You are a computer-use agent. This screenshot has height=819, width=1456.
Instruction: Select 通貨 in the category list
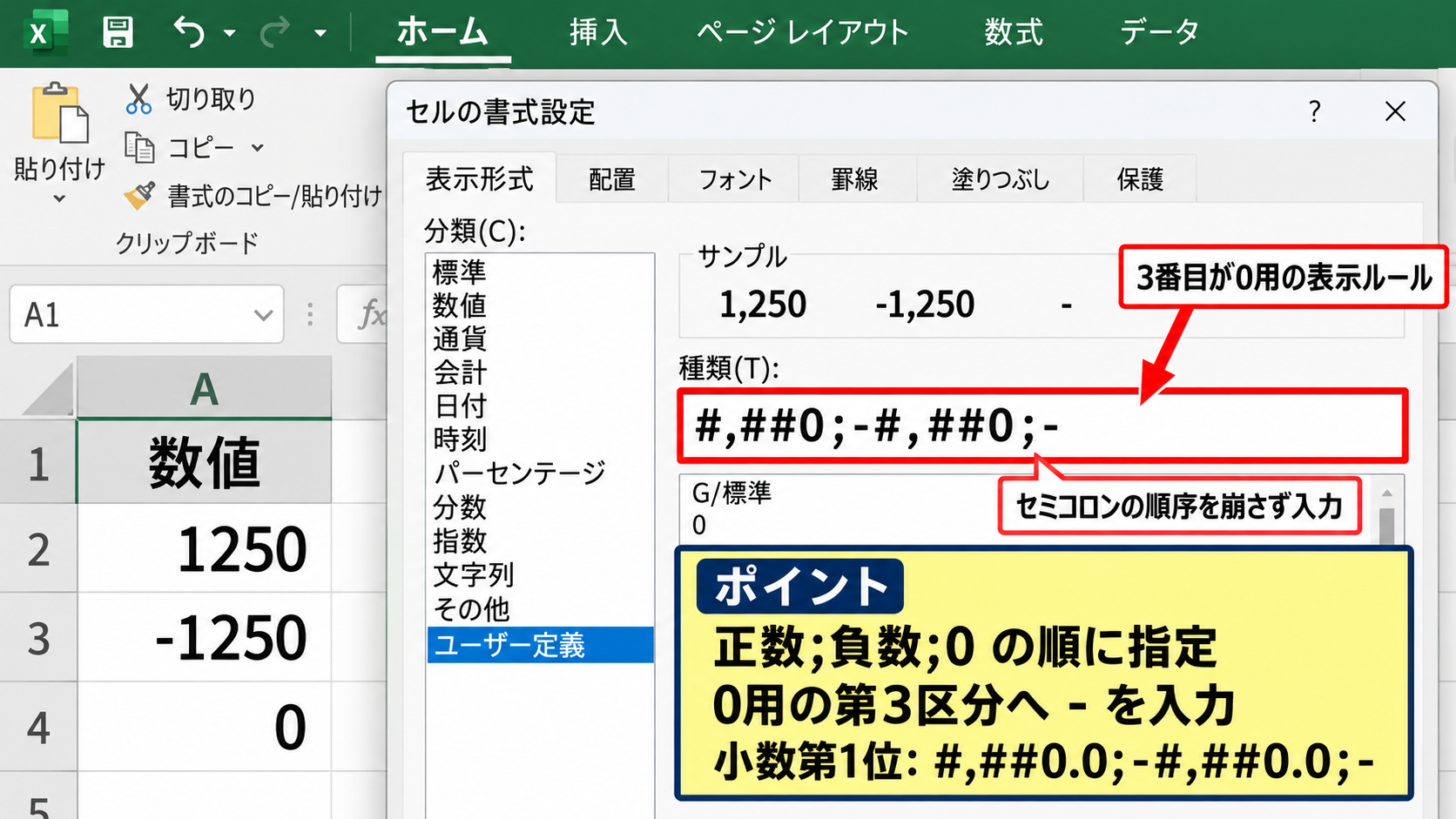pyautogui.click(x=540, y=339)
